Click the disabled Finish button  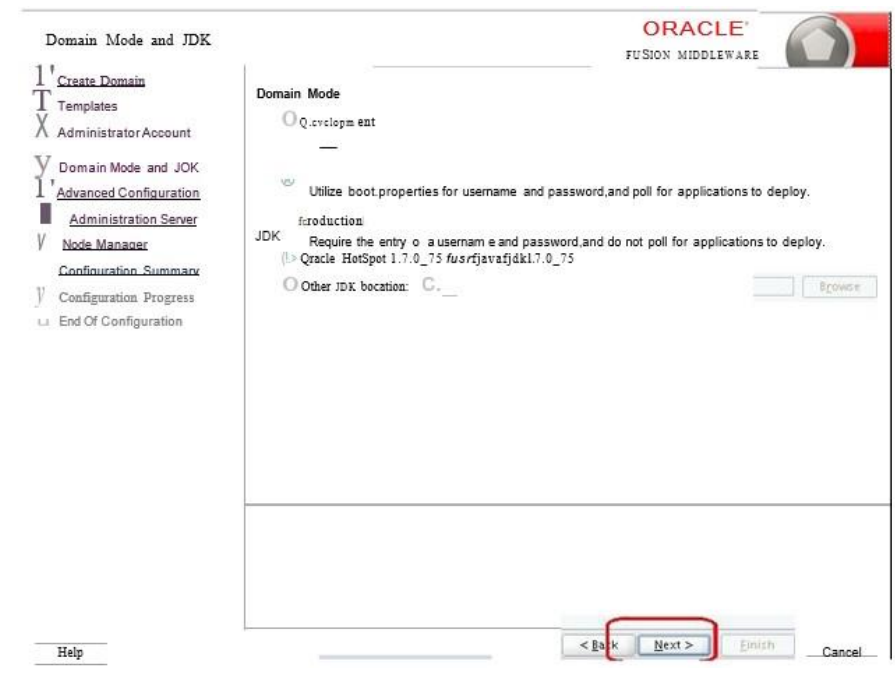[x=757, y=645]
